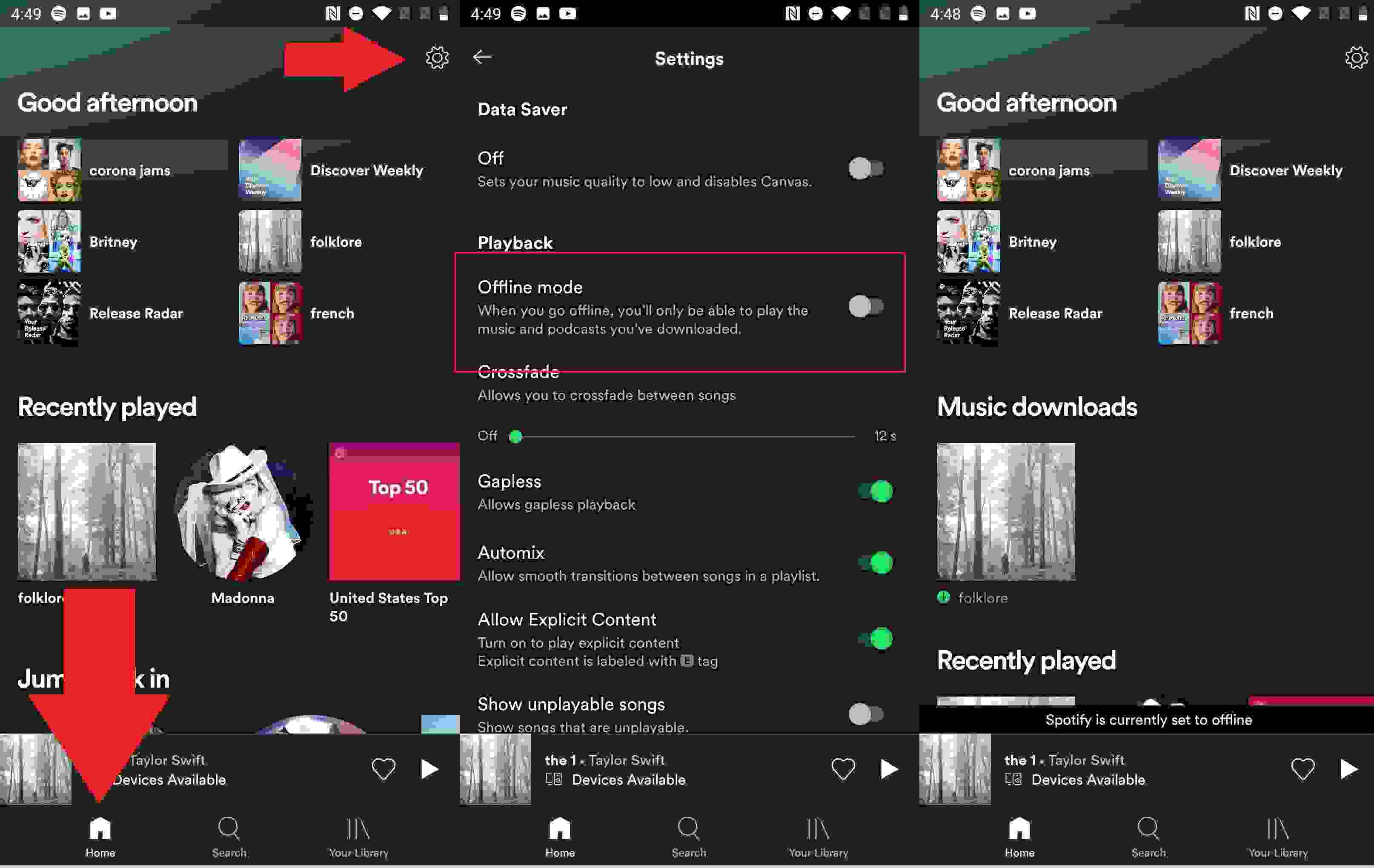Tap the play button on now playing bar

pos(429,769)
